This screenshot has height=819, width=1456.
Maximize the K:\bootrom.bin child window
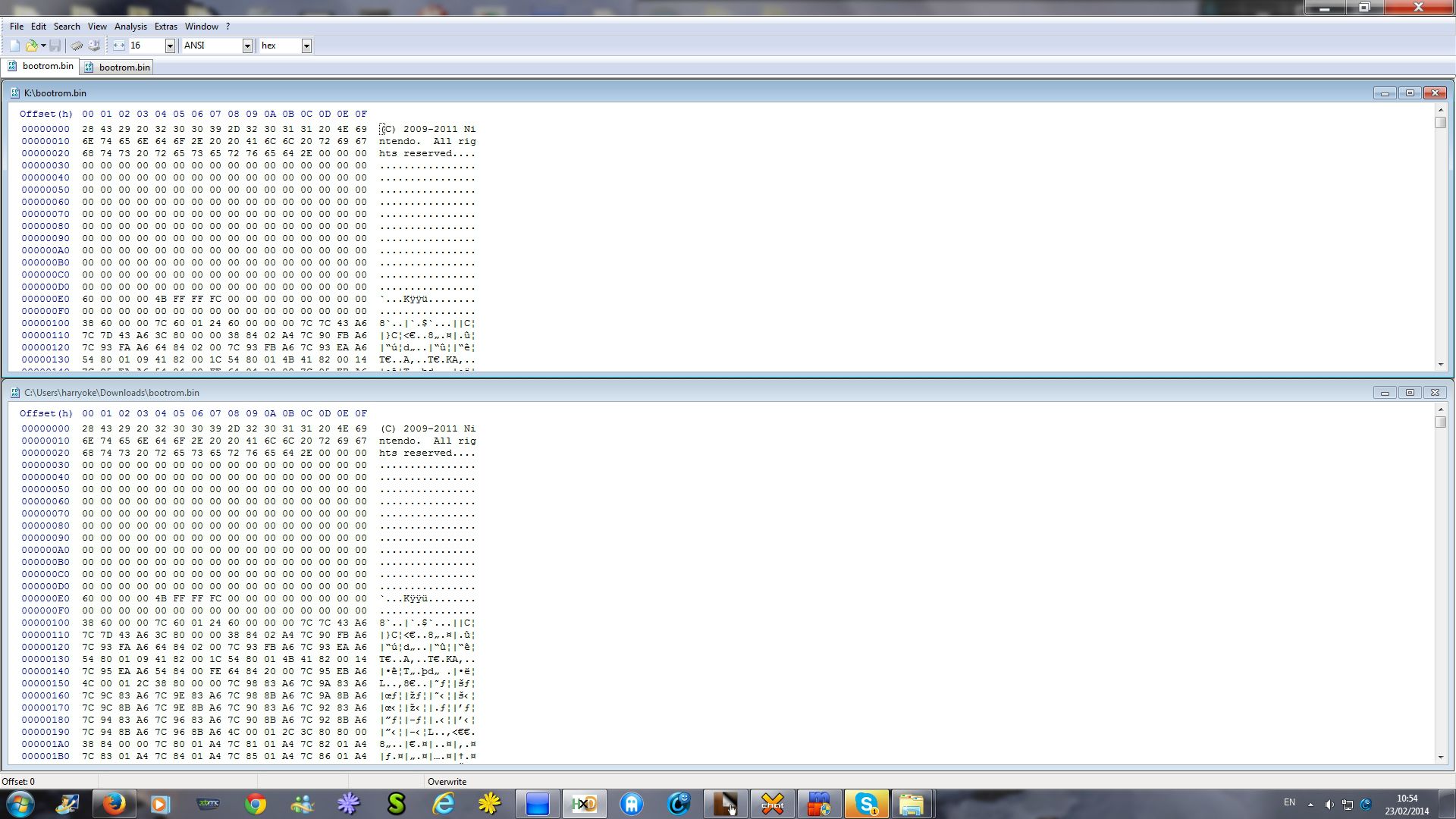(1410, 93)
